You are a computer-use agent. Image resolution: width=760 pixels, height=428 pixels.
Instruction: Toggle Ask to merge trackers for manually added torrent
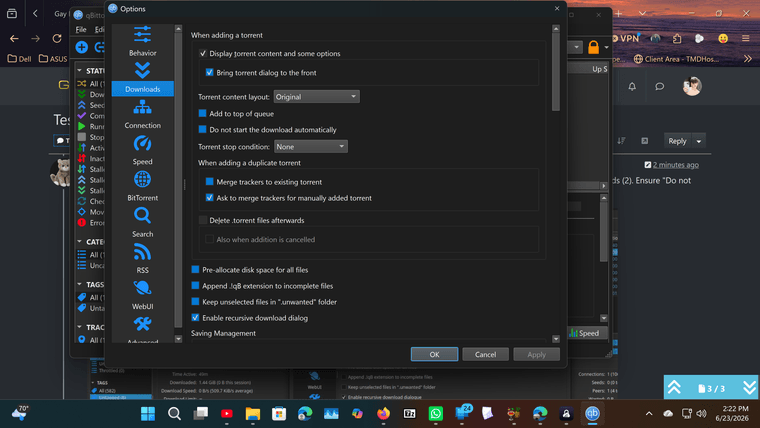(x=209, y=198)
